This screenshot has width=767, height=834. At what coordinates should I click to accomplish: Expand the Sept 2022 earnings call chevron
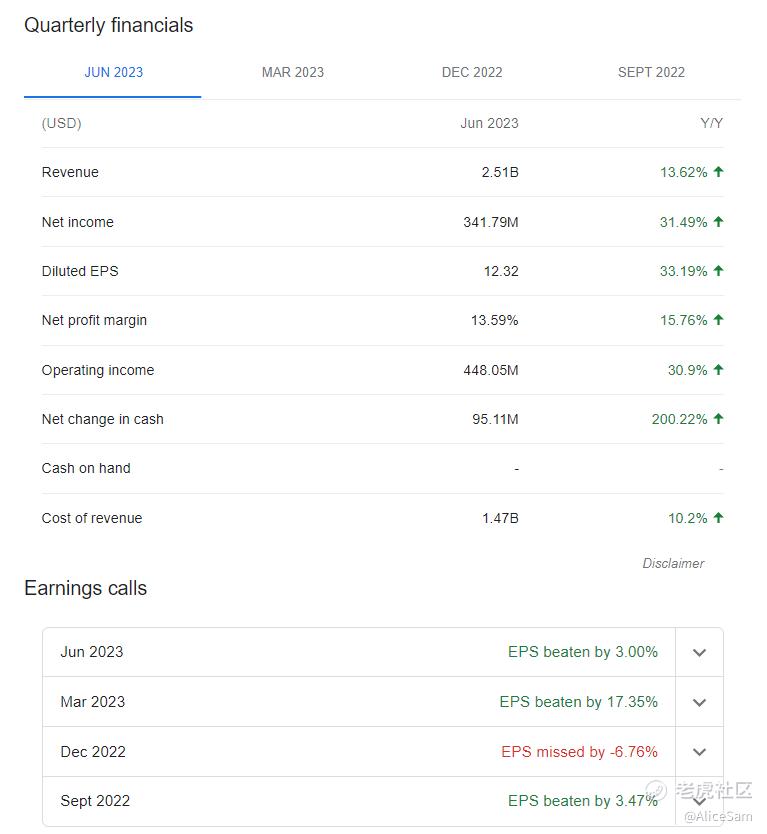(699, 801)
